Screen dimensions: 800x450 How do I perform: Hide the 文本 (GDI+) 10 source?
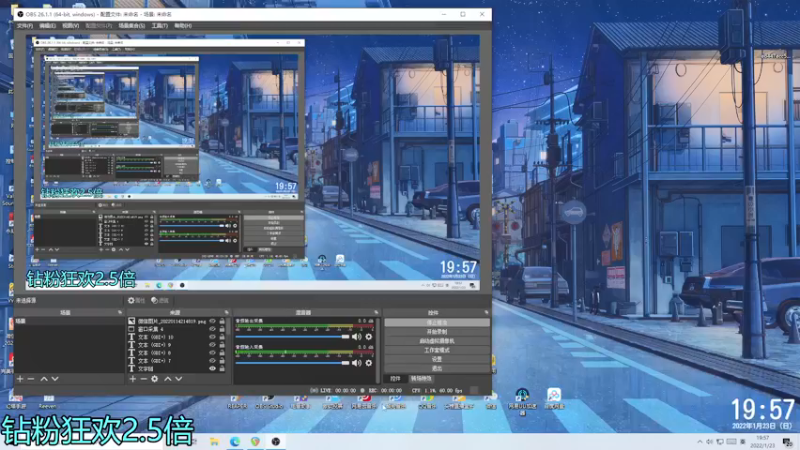coord(212,337)
